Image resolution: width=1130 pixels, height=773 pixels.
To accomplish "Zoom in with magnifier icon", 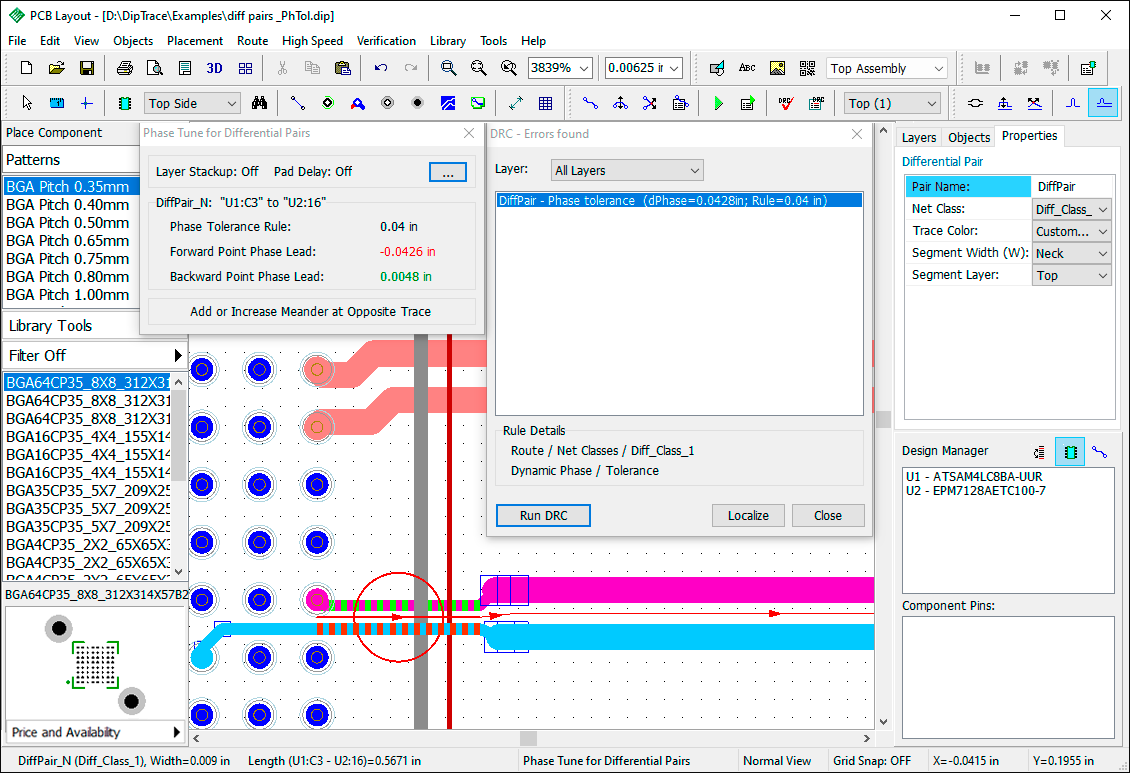I will (x=448, y=68).
